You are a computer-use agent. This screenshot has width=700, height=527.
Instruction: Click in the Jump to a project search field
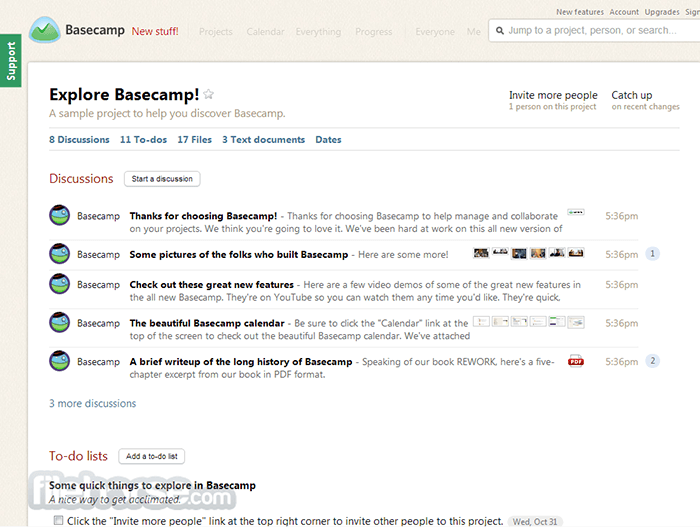pos(594,30)
